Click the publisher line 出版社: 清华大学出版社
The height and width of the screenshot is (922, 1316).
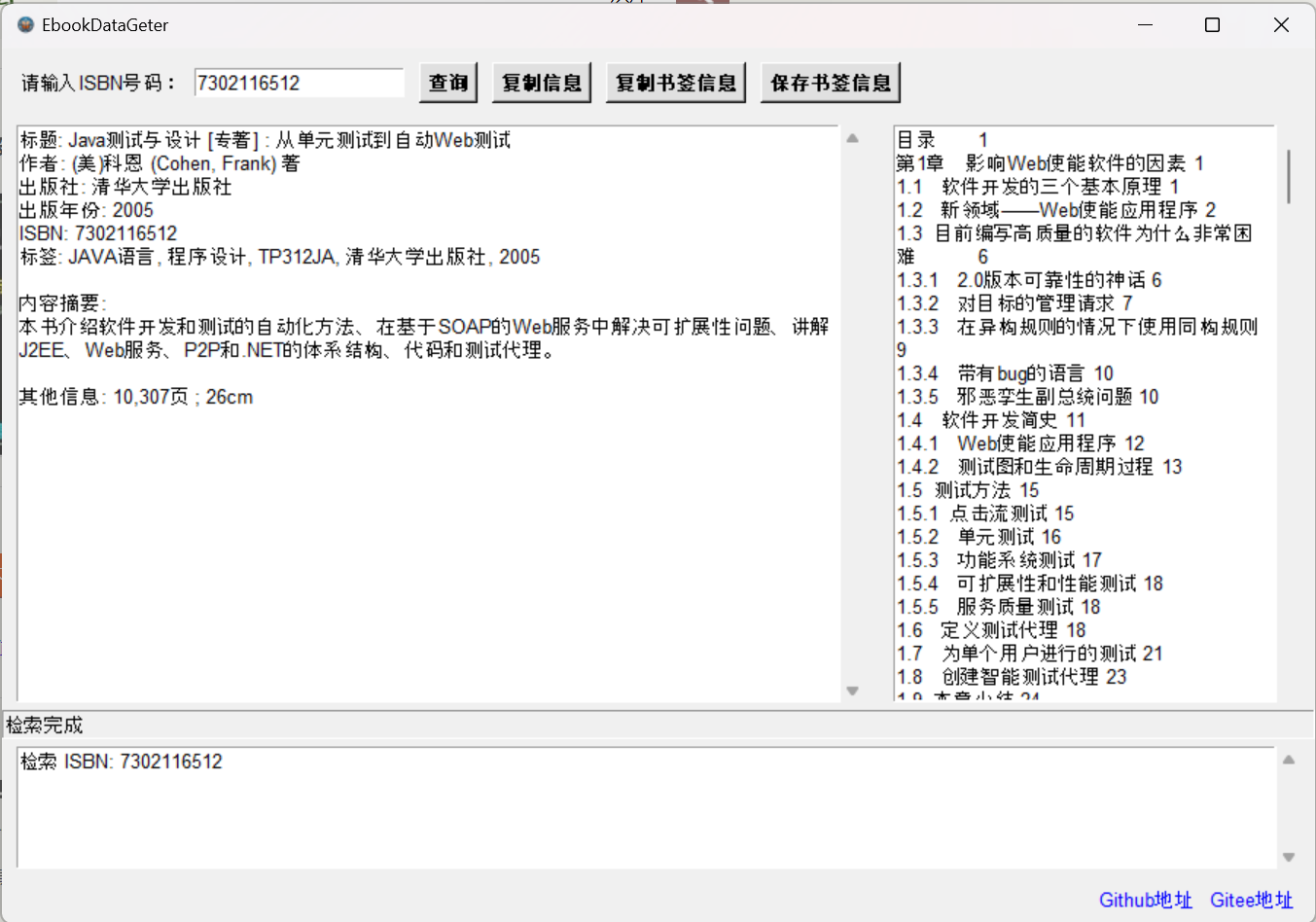[x=125, y=187]
